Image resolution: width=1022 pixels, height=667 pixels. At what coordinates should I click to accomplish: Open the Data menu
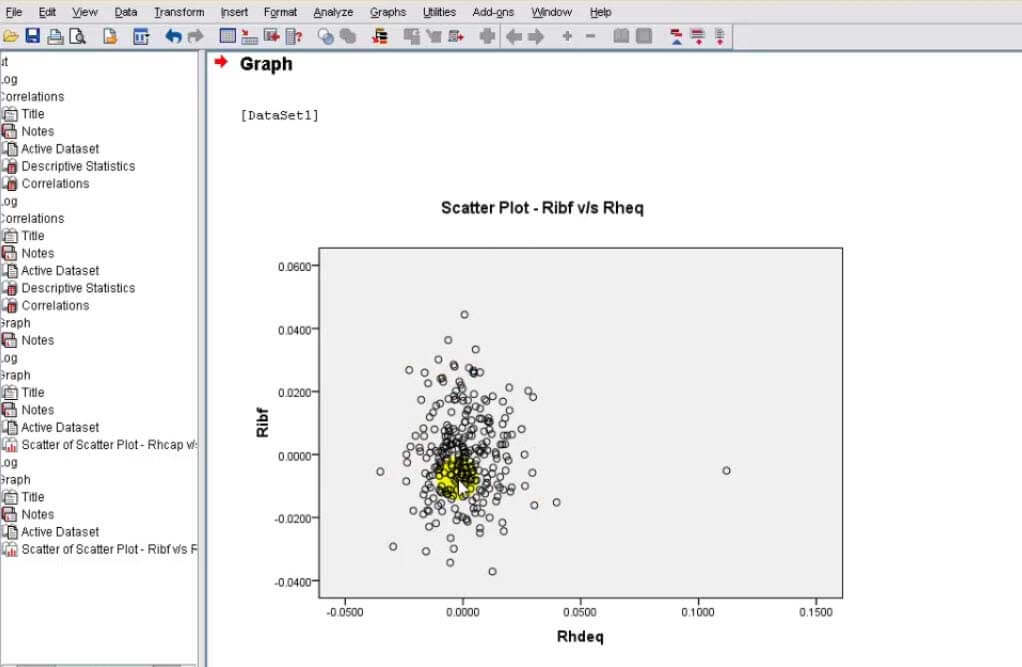(x=126, y=12)
